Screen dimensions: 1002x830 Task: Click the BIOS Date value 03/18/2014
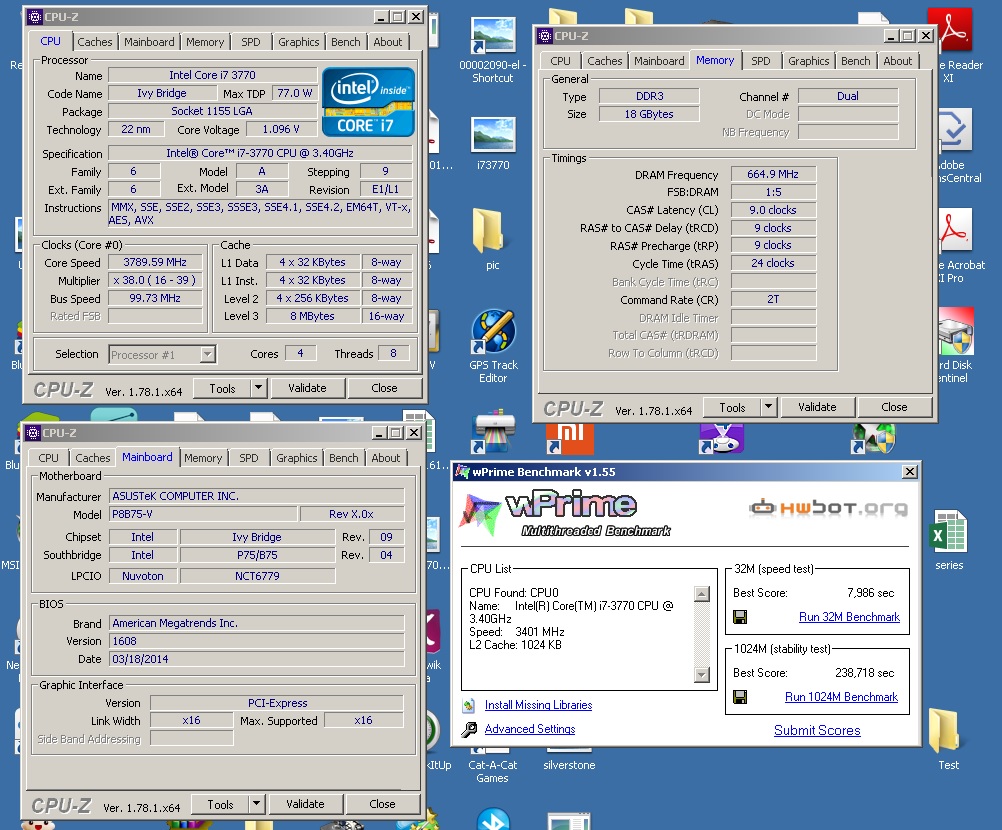(x=257, y=659)
